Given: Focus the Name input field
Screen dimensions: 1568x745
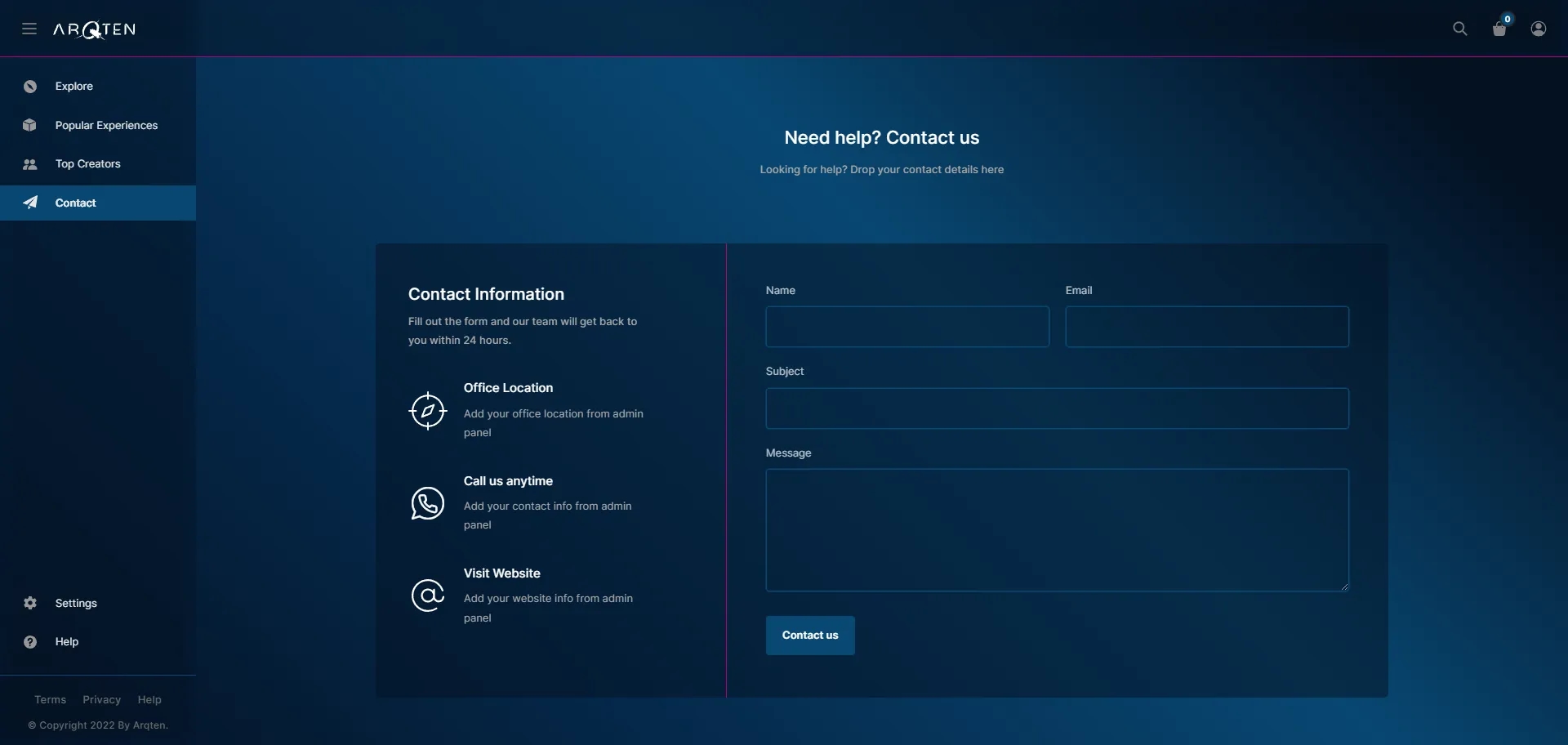Looking at the screenshot, I should click(907, 327).
